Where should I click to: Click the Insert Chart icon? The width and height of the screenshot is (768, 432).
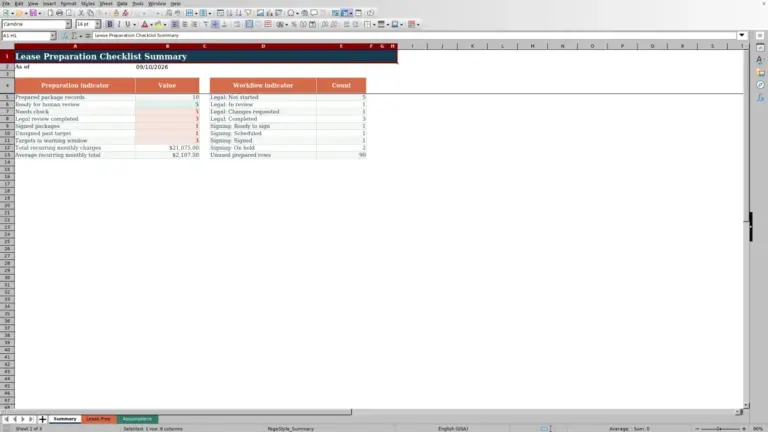point(269,13)
